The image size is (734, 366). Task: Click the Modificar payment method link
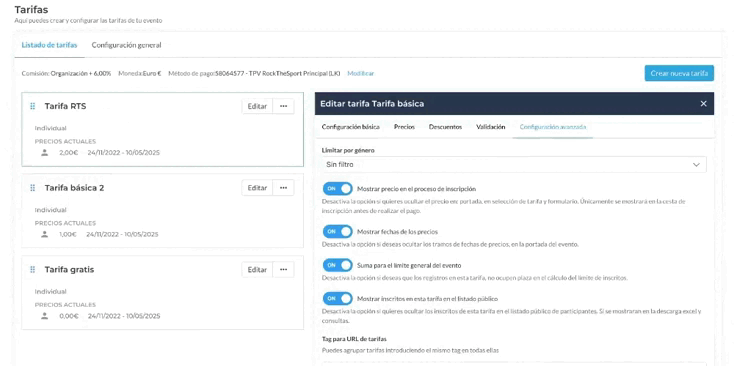click(x=360, y=73)
